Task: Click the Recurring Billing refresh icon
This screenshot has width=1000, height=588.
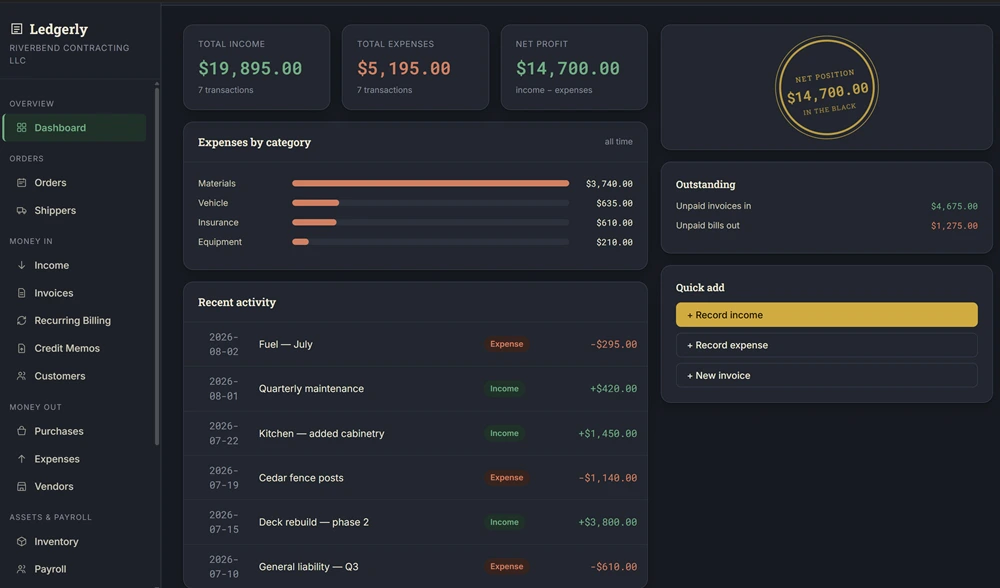Action: click(x=22, y=320)
